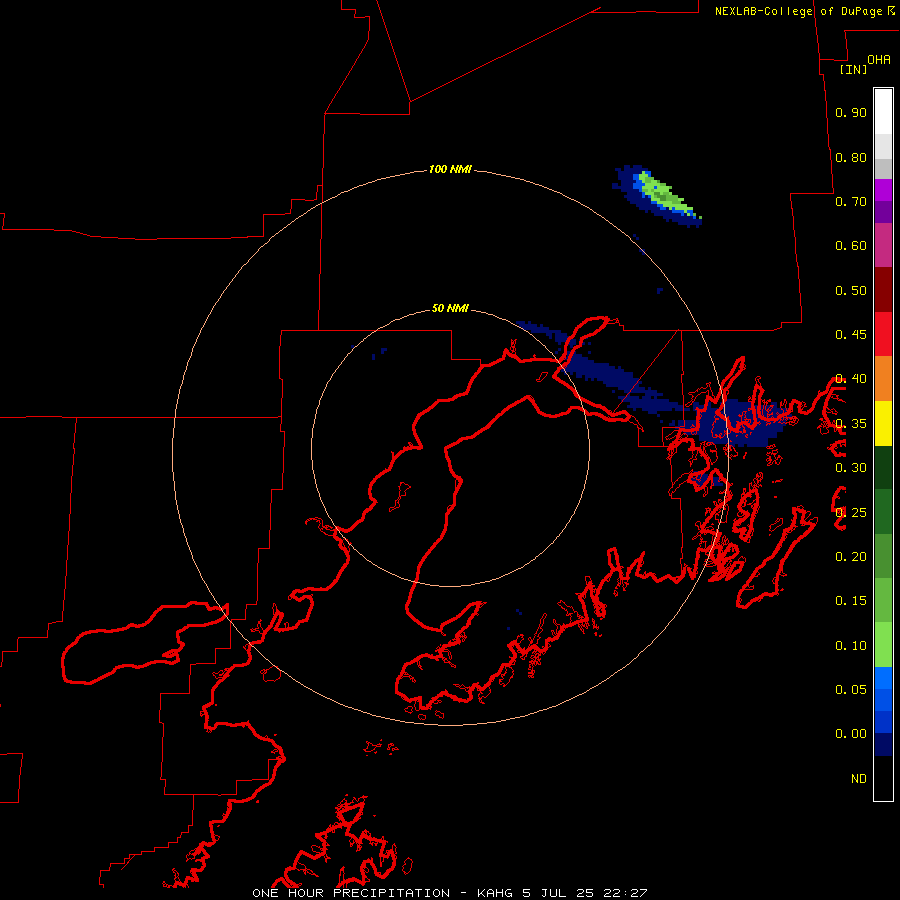The height and width of the screenshot is (900, 900).
Task: Click the [IN] units label
Action: (854, 69)
